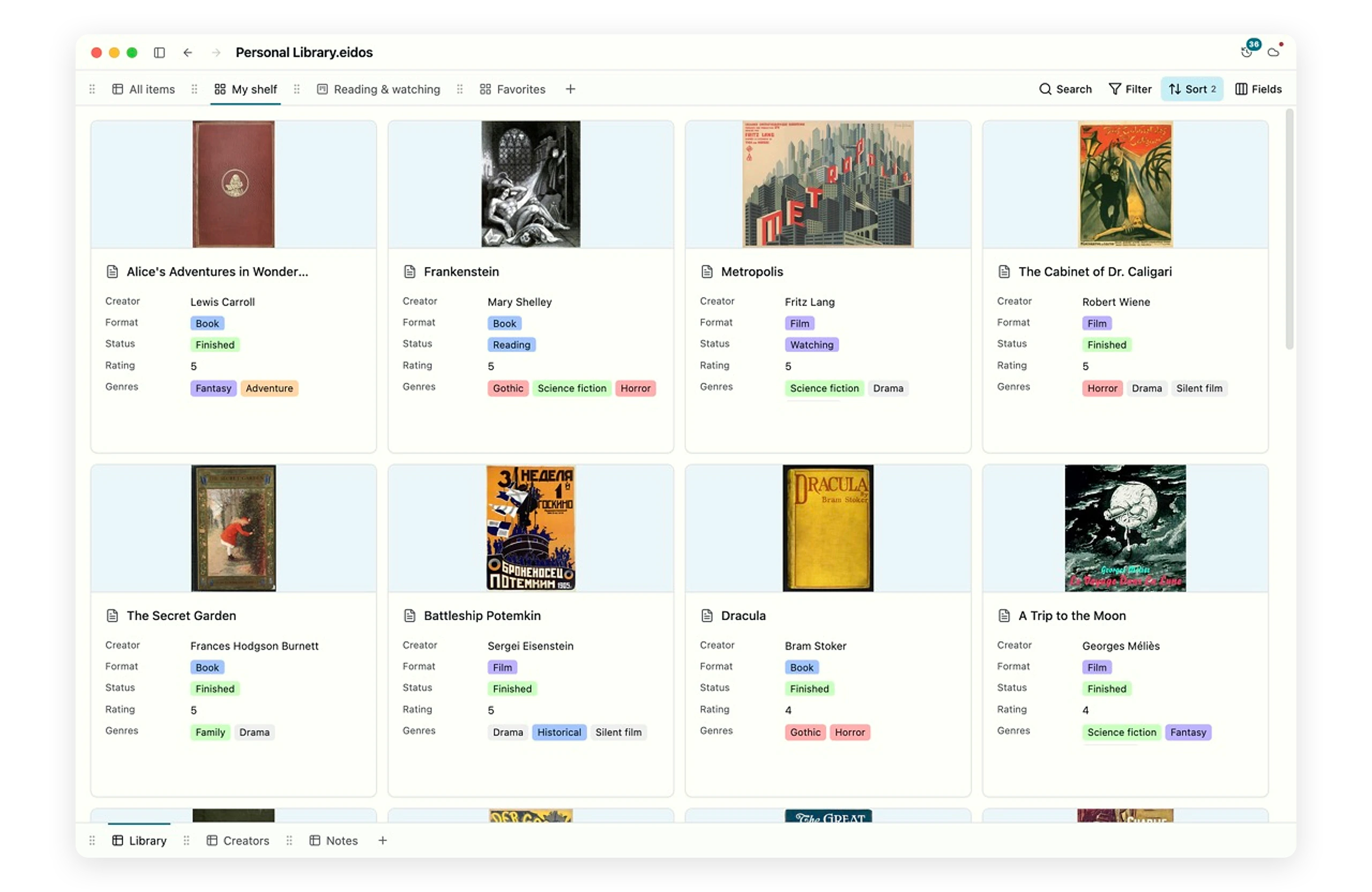Click the Adventure genre tag on Alice card

click(x=269, y=389)
